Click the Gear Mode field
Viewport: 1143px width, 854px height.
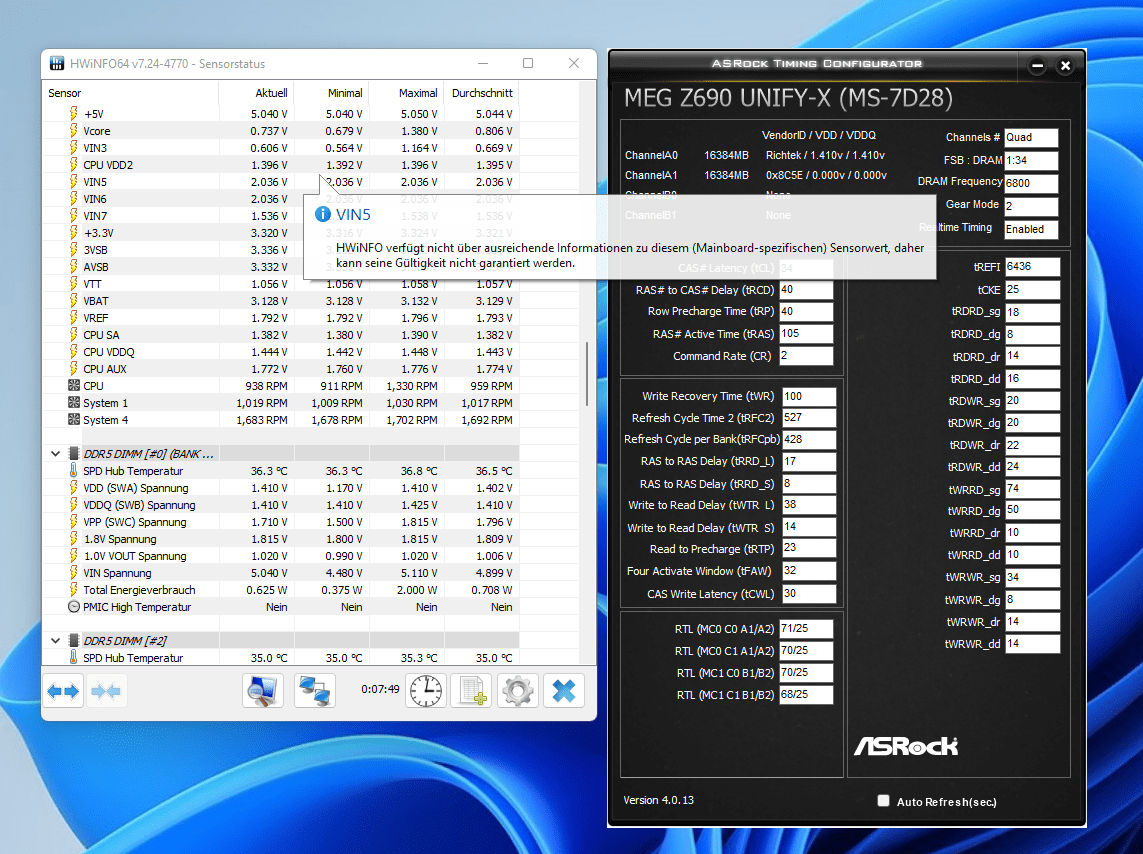pyautogui.click(x=1031, y=206)
